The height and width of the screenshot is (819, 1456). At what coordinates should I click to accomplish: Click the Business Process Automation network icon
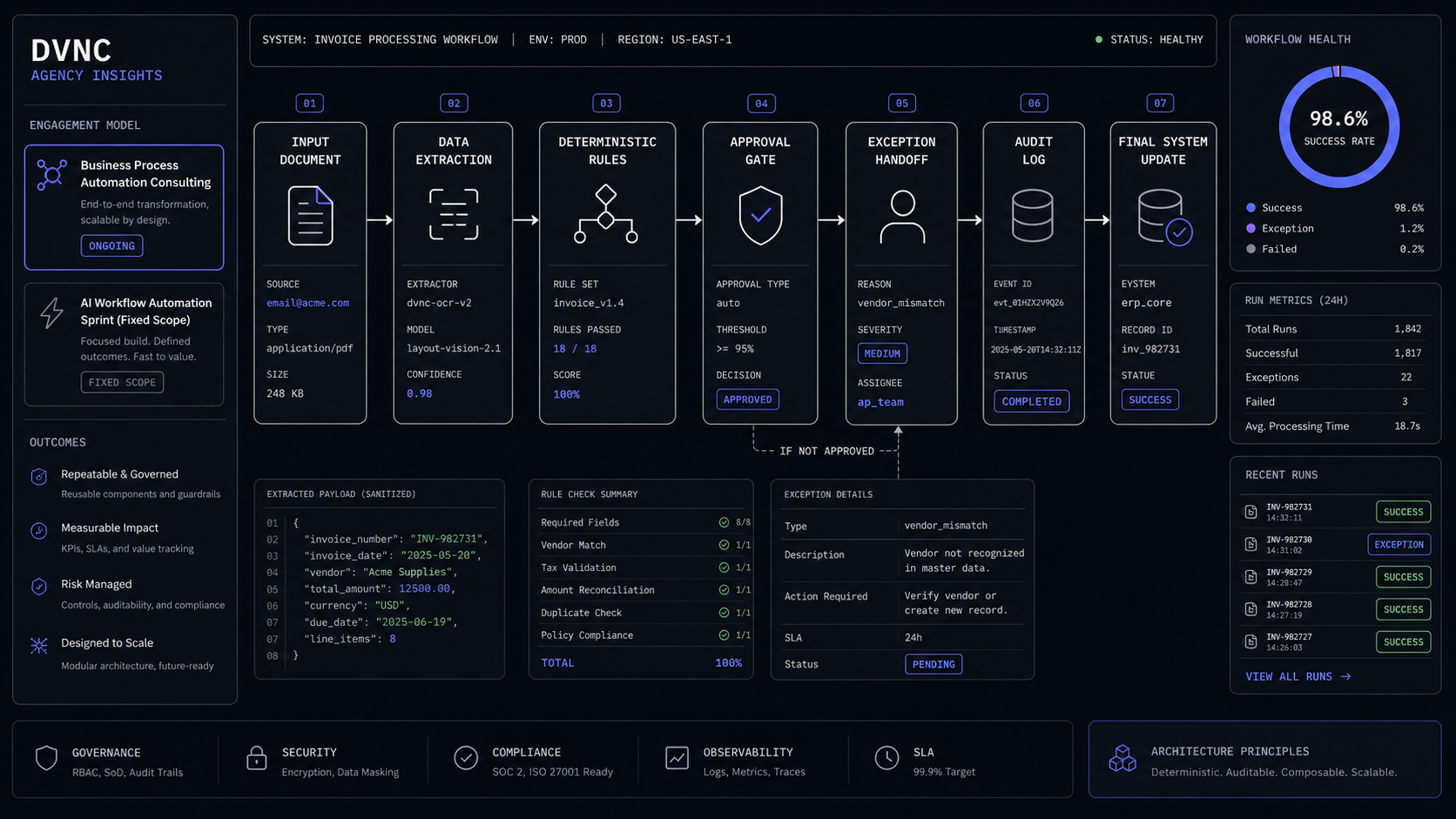tap(51, 174)
